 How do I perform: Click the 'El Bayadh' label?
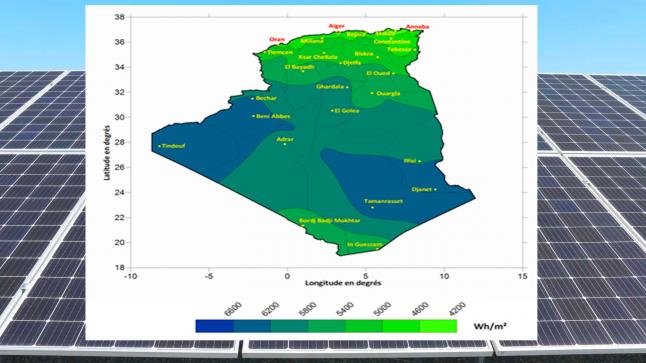coord(300,67)
